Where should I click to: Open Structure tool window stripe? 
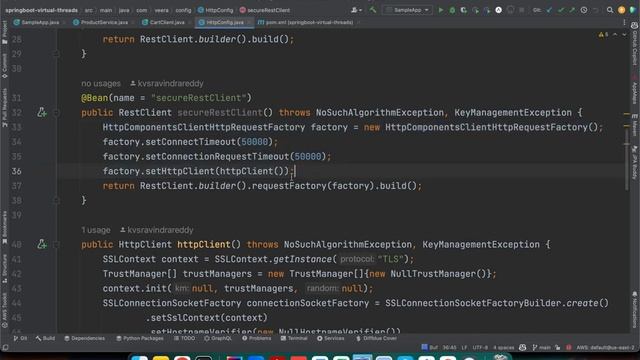click(4, 269)
